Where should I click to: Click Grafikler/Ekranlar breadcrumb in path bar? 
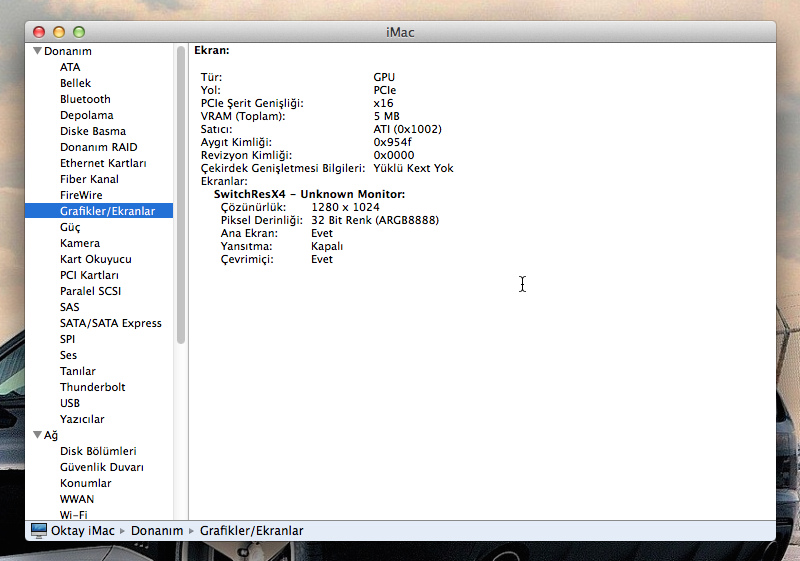[251, 530]
